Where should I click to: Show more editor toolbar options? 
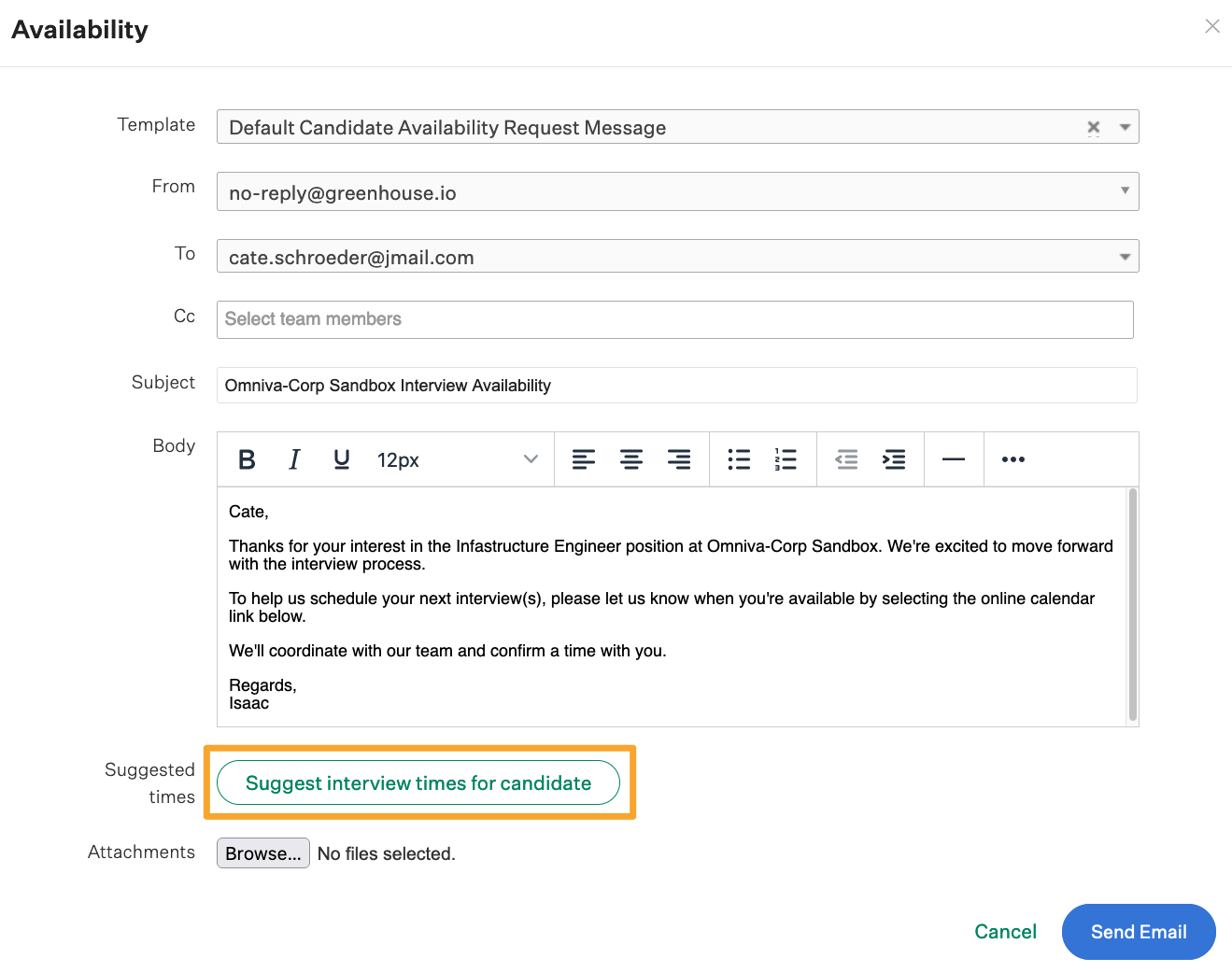[1013, 459]
